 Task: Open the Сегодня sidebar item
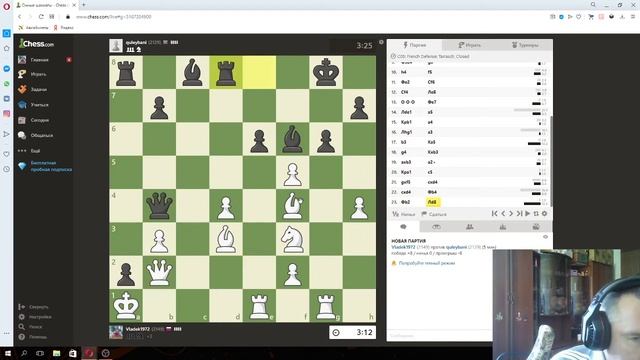pos(40,120)
